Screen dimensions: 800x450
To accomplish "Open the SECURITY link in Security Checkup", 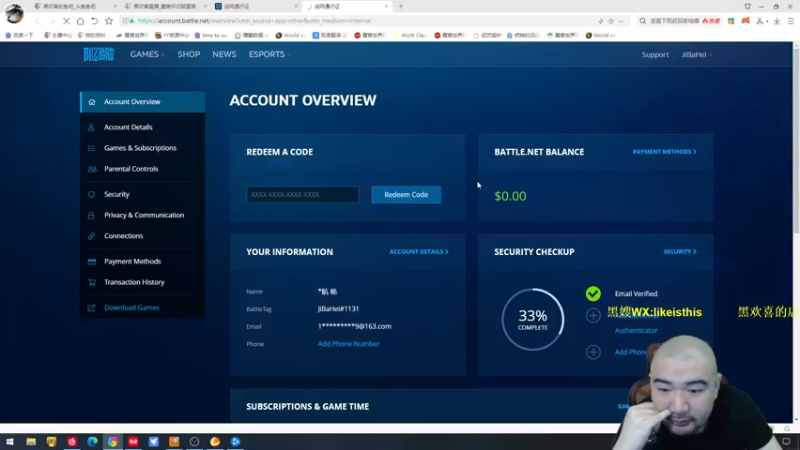I will pyautogui.click(x=680, y=252).
